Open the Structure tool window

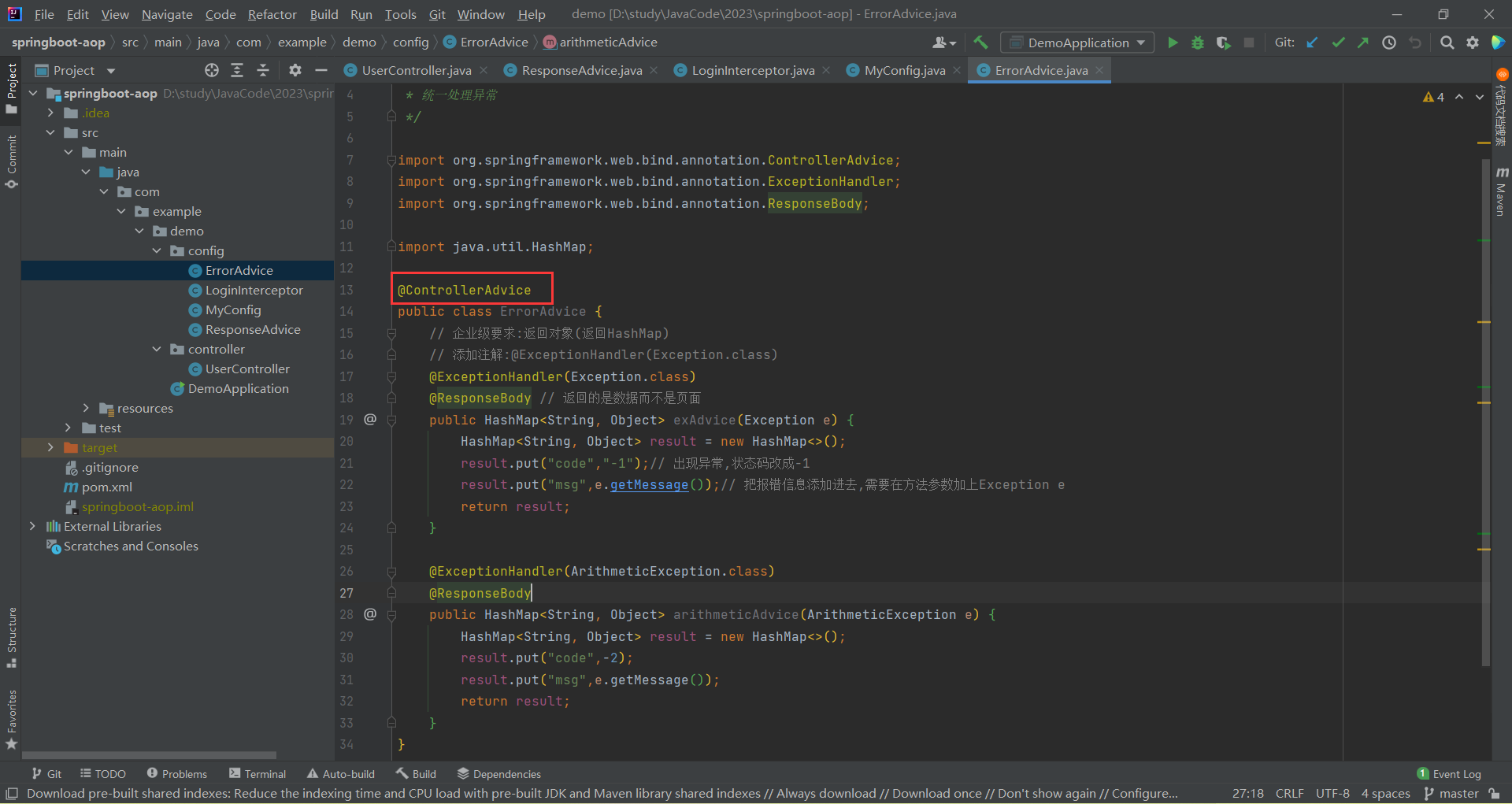coord(11,637)
